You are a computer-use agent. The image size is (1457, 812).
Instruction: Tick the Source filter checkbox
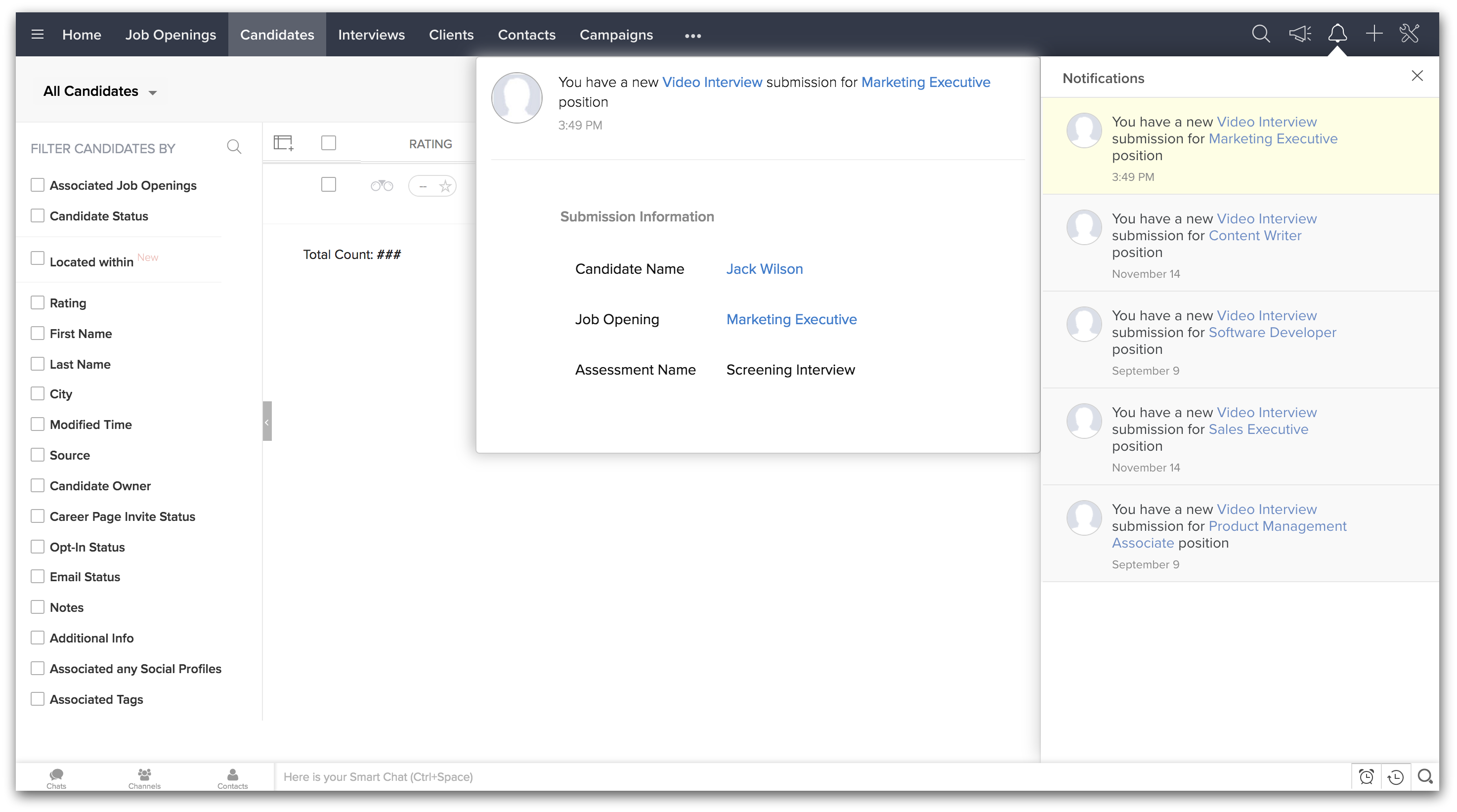point(38,455)
